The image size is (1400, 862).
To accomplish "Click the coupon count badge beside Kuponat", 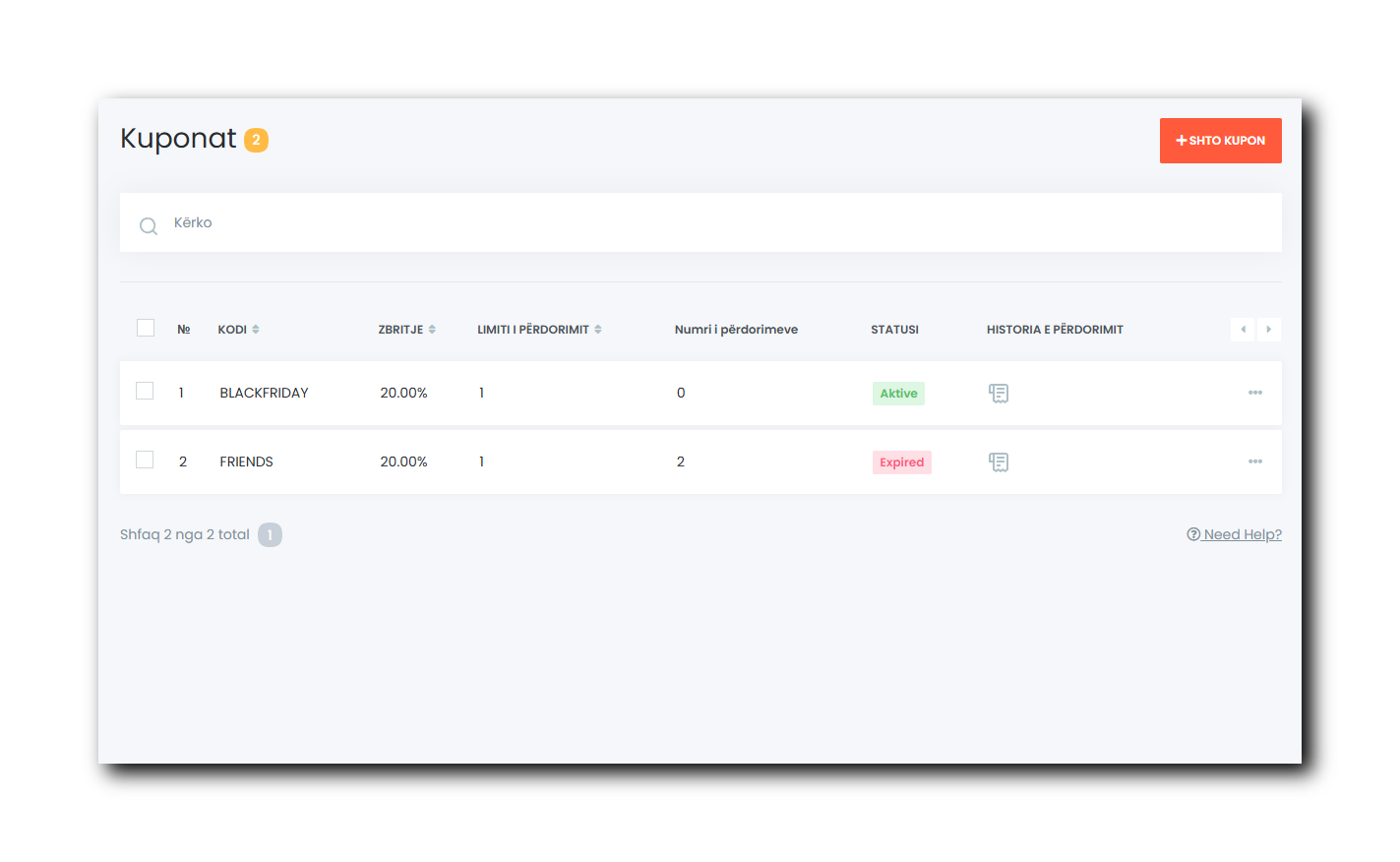I will pos(256,140).
